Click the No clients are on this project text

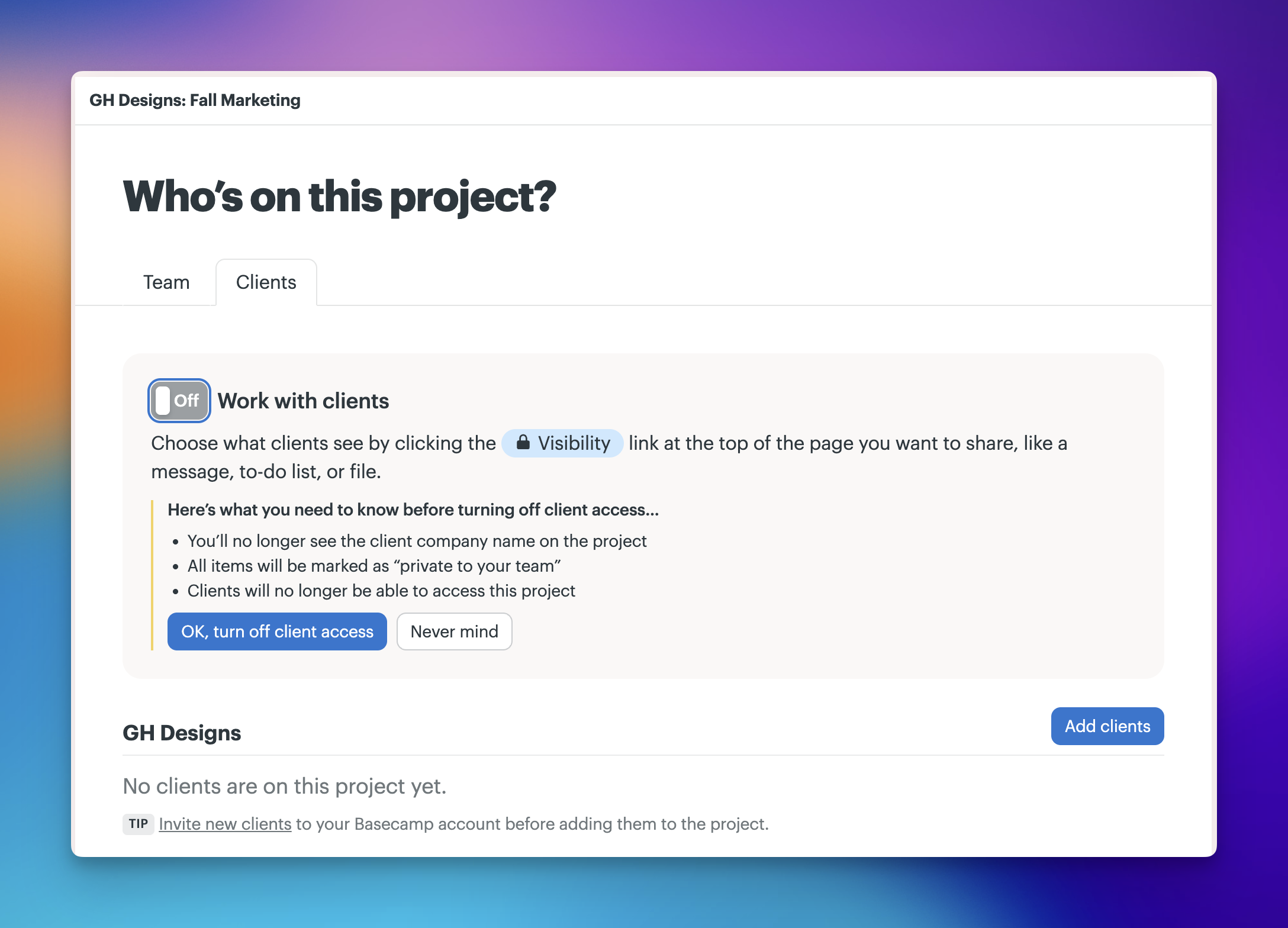click(285, 786)
